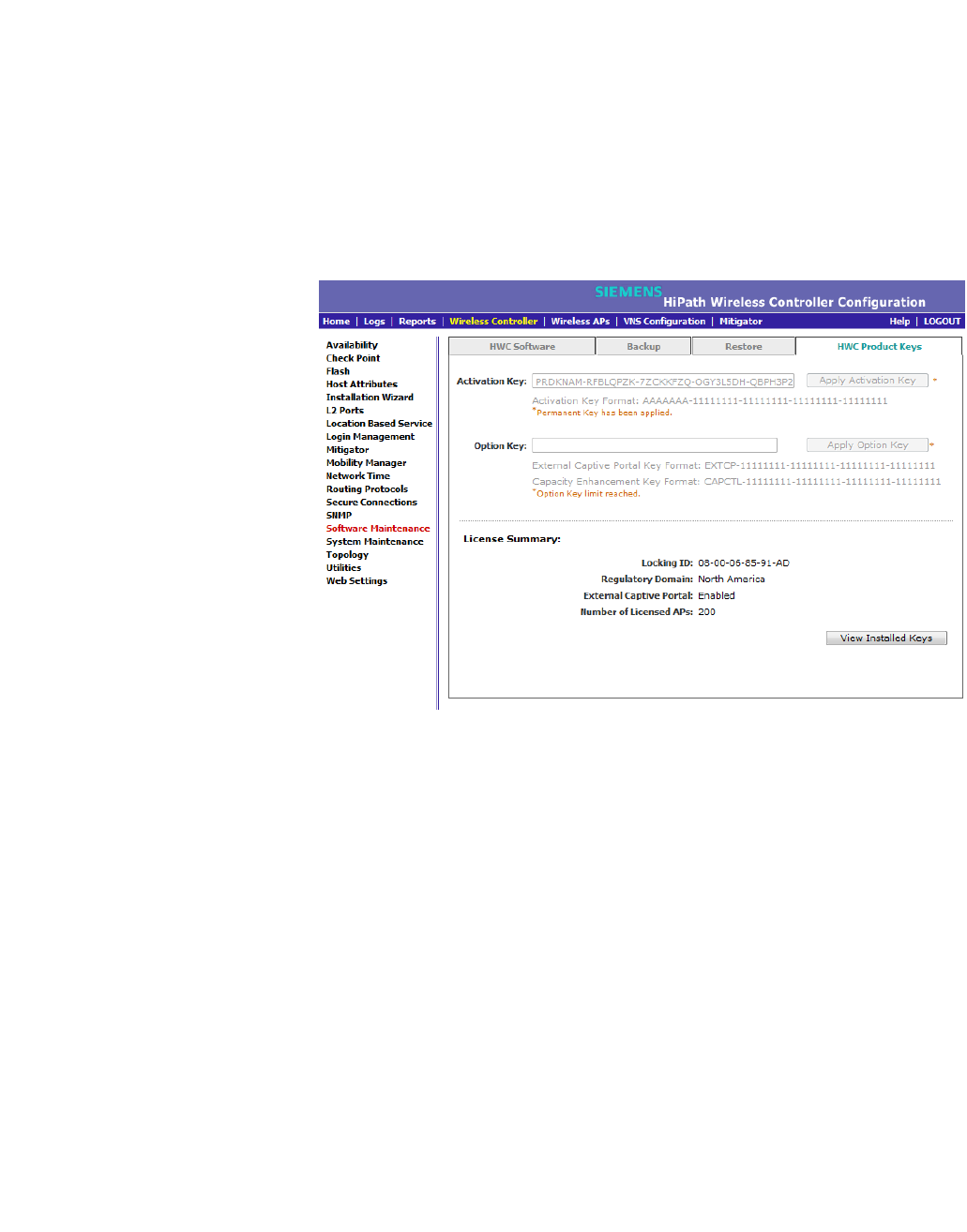Screen dimensions: 967x1232
Task: Open Wireless APs in the top navigation
Action: [581, 322]
